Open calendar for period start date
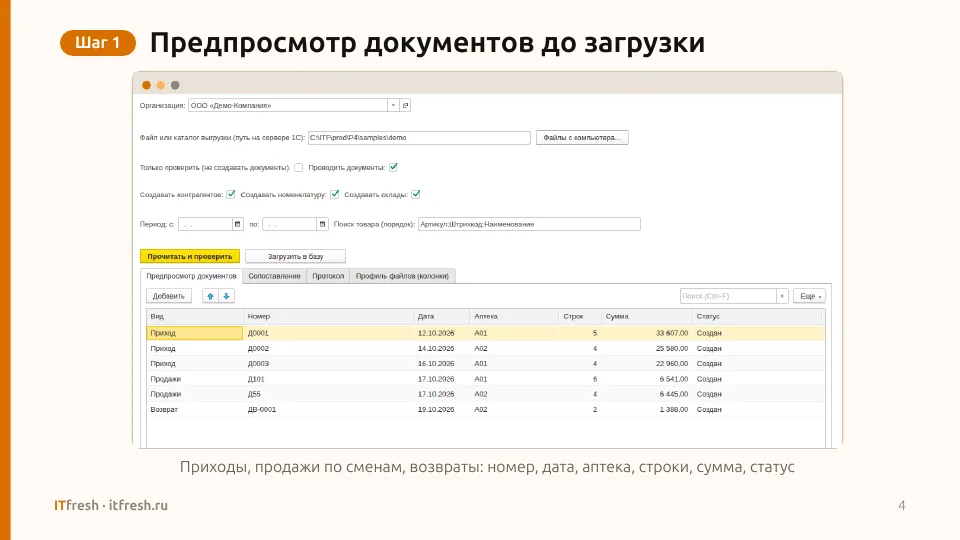Screen dimensions: 960x540 click(238, 224)
